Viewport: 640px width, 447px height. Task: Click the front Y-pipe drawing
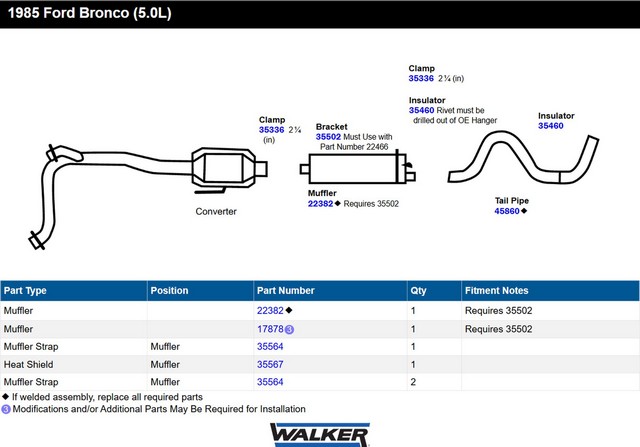[110, 196]
